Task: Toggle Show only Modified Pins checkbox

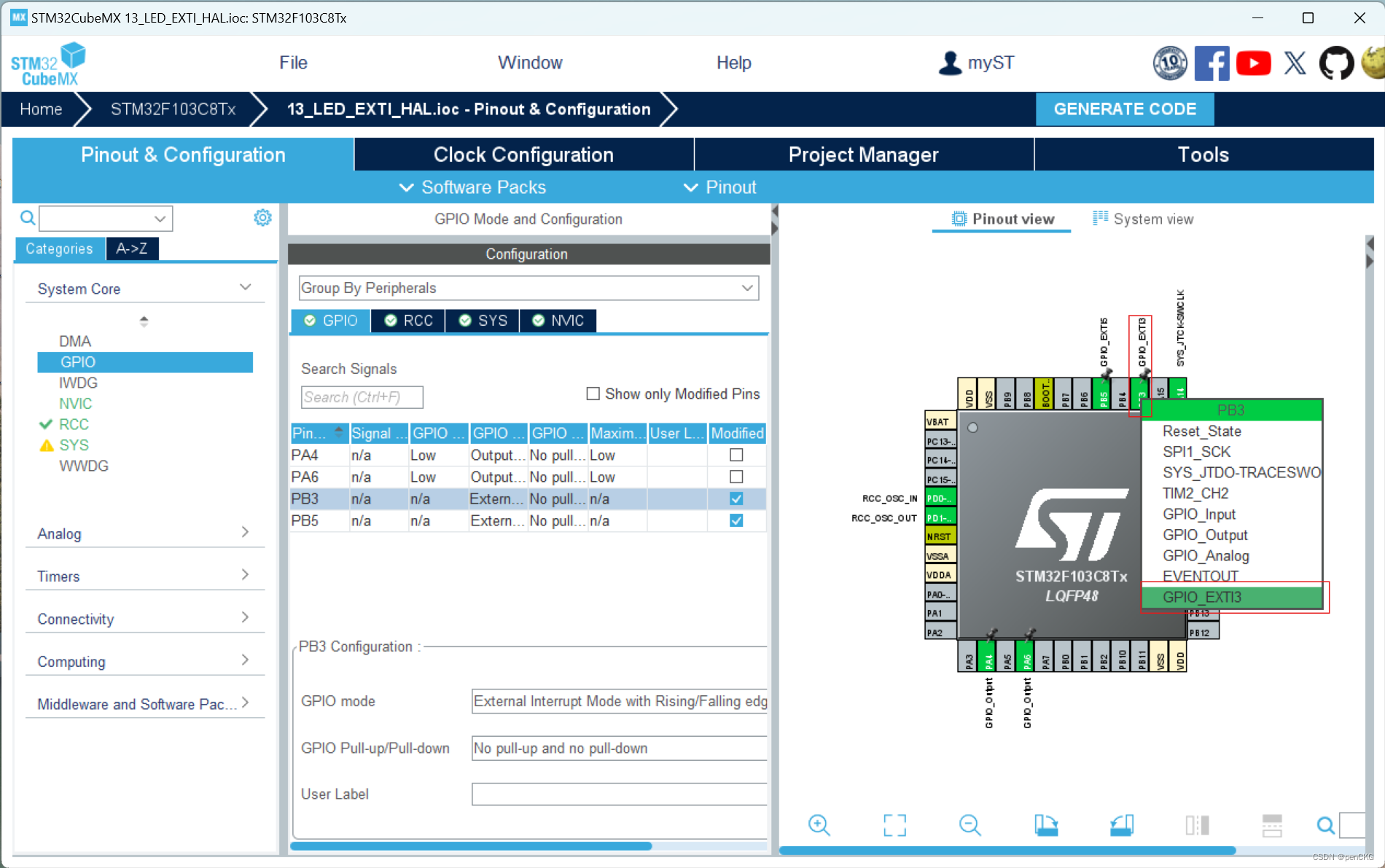Action: 593,394
